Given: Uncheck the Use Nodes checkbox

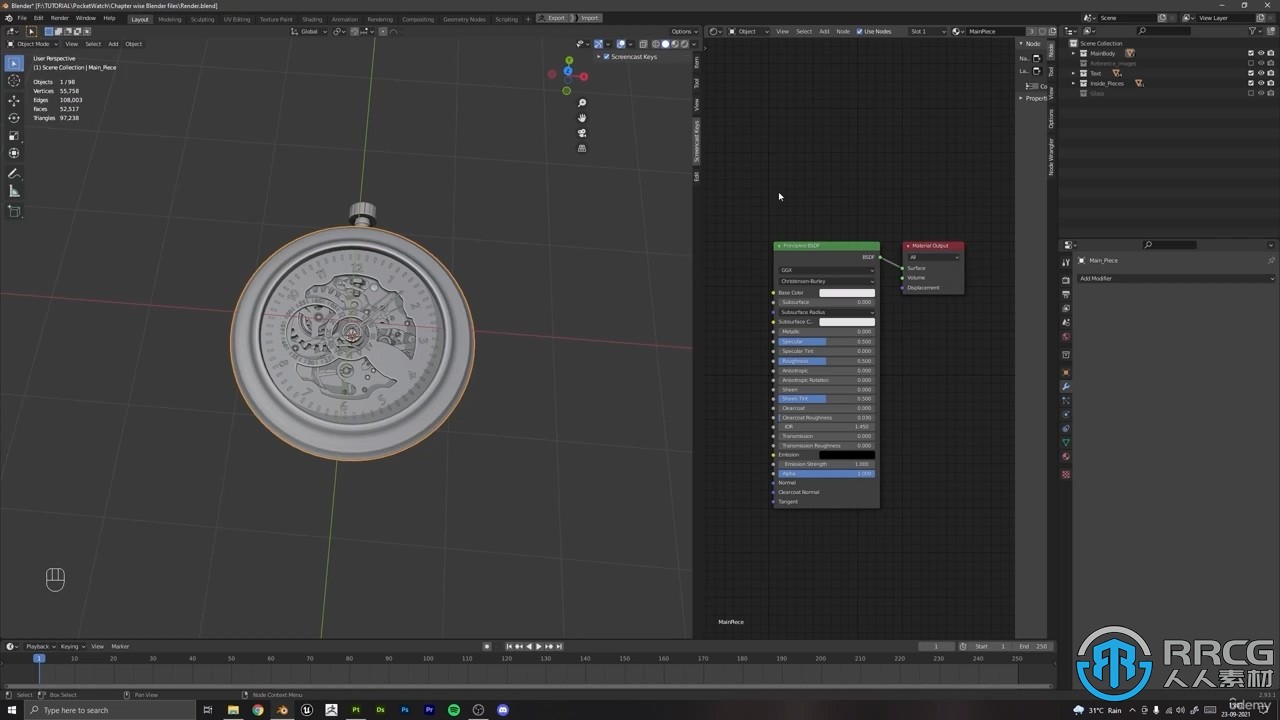Looking at the screenshot, I should click(859, 31).
